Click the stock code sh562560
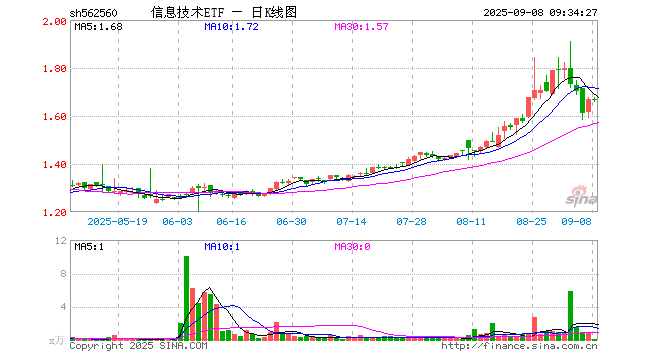The image size is (660, 360). [x=93, y=13]
